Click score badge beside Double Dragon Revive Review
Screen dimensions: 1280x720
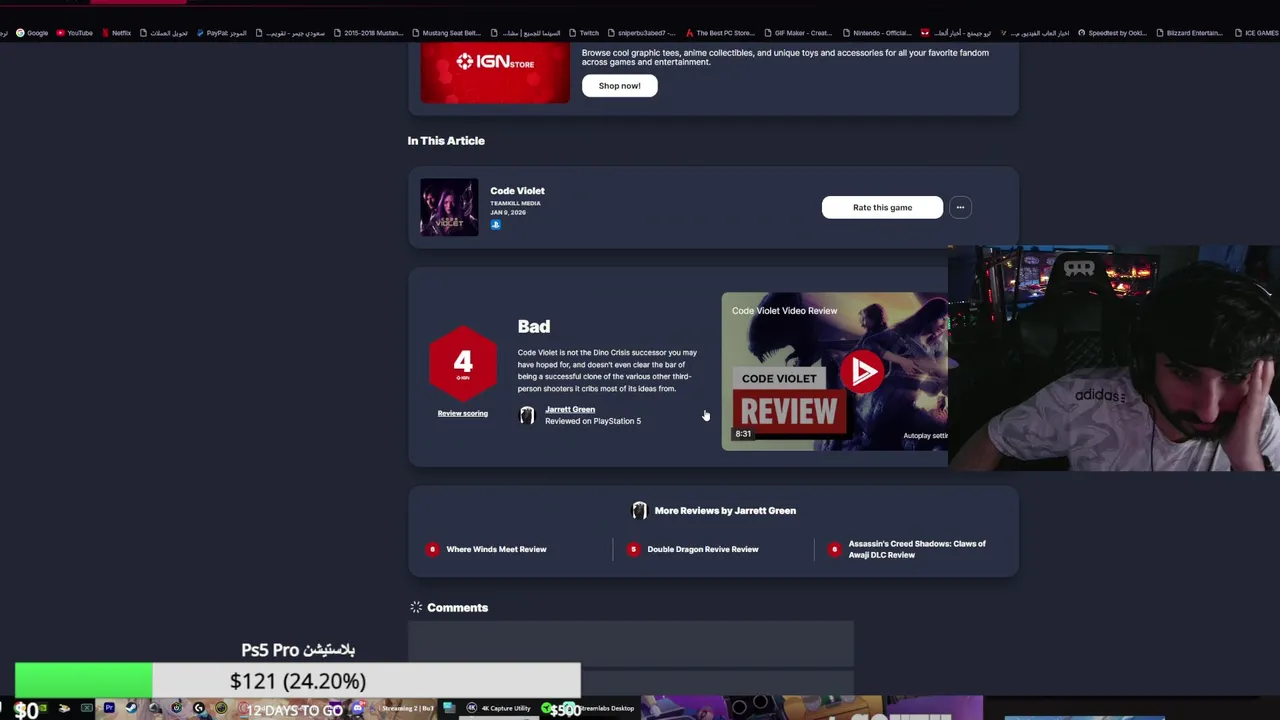tap(633, 549)
